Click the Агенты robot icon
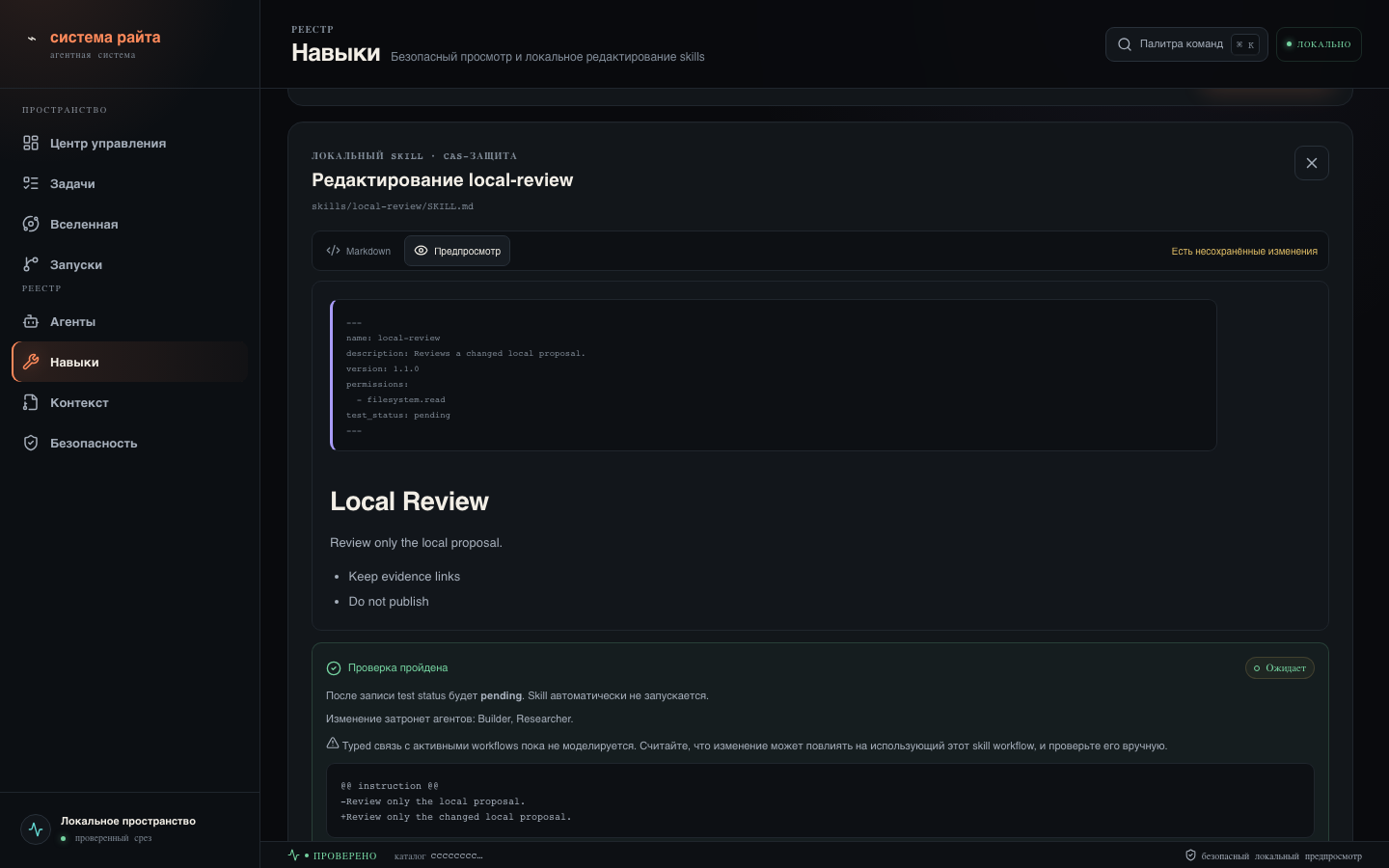 31,321
